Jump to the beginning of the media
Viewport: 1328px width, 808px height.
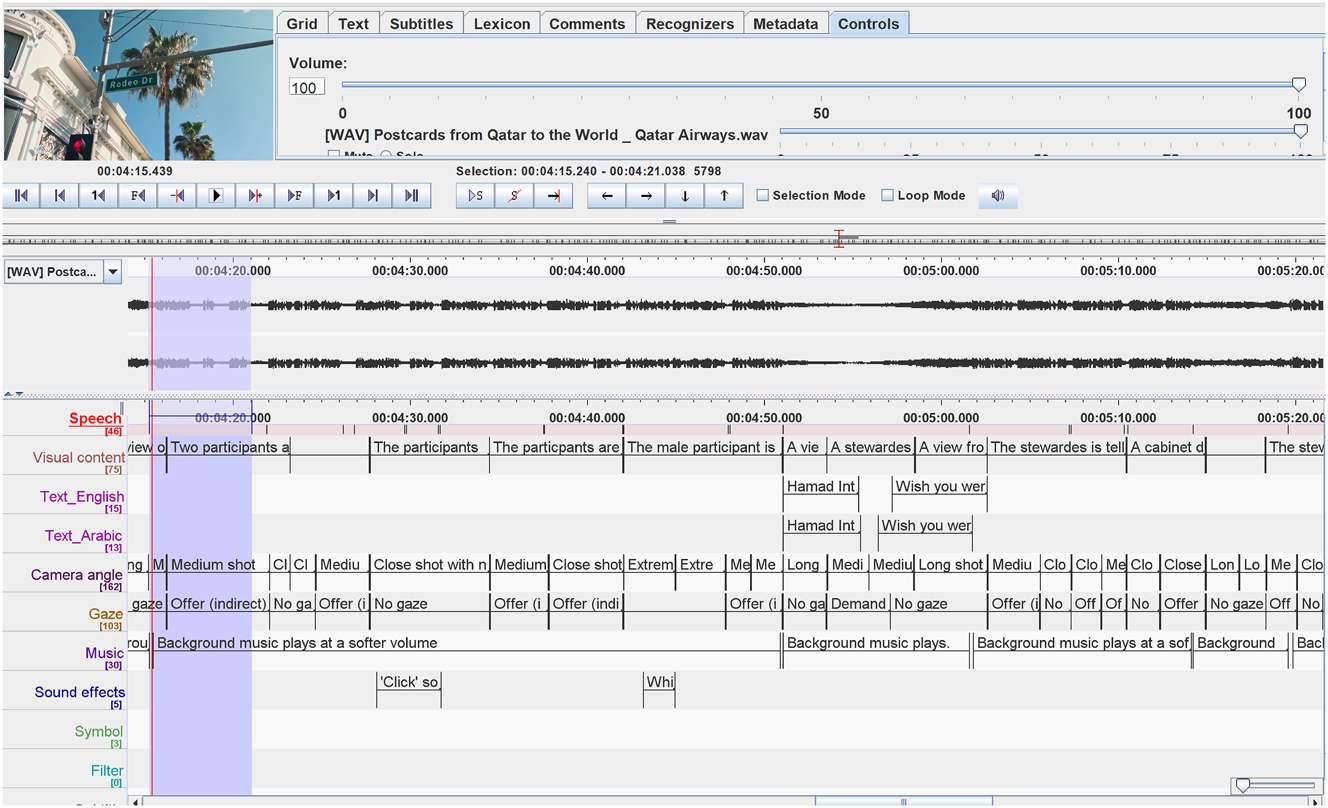coord(22,196)
